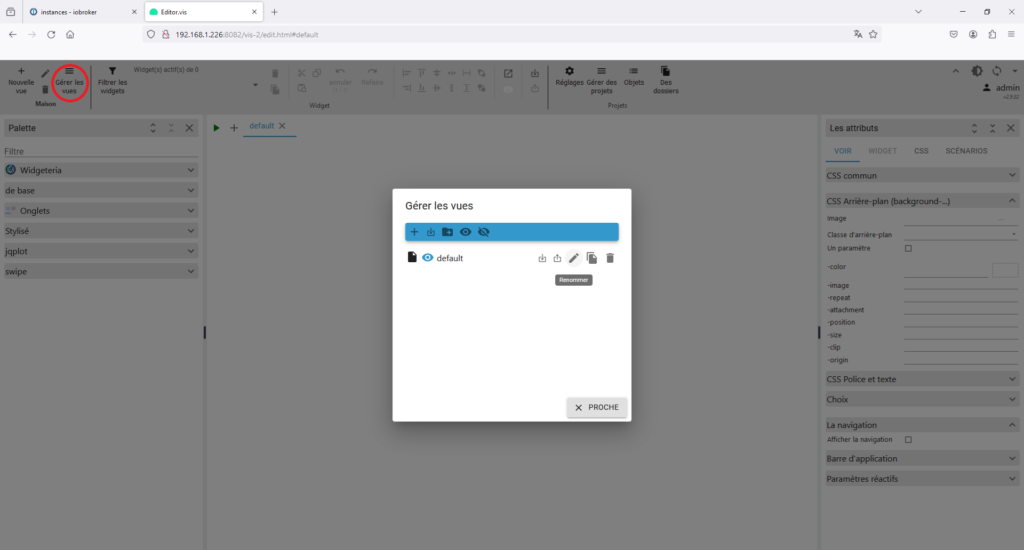Click the -color input field

point(946,270)
